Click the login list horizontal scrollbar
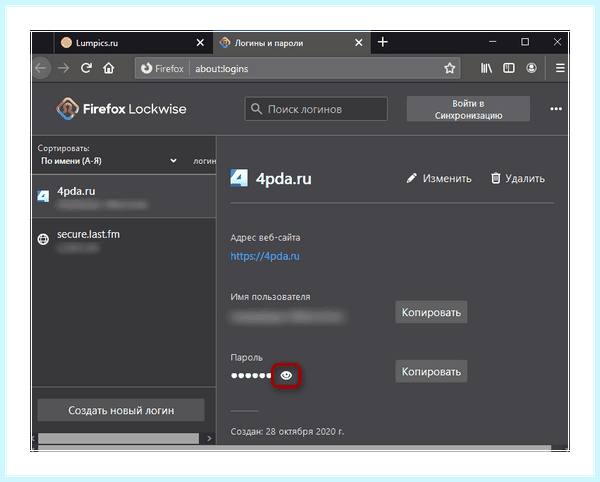600x482 pixels. [118, 438]
